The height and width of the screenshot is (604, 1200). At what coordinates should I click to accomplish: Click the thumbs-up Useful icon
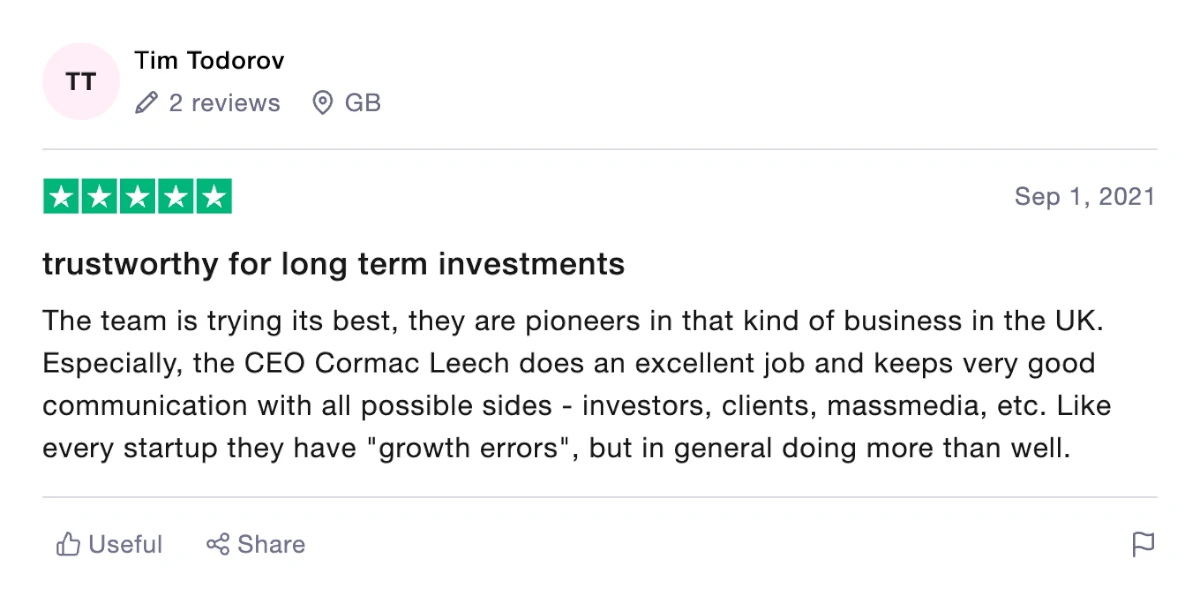(68, 544)
